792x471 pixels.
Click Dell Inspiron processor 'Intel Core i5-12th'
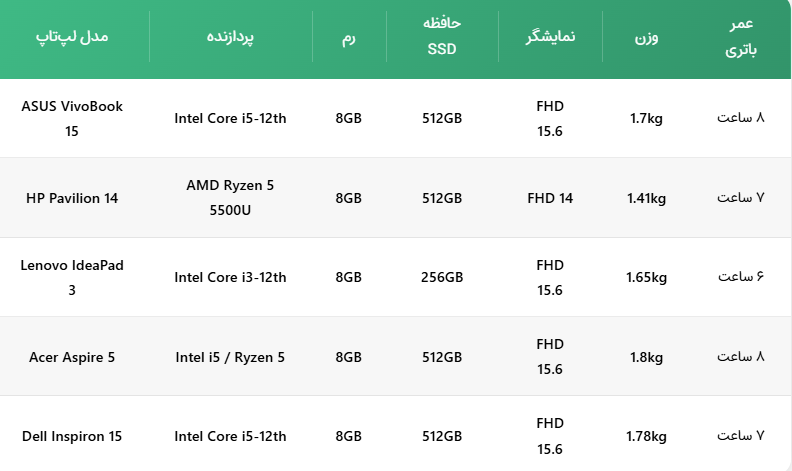[230, 436]
